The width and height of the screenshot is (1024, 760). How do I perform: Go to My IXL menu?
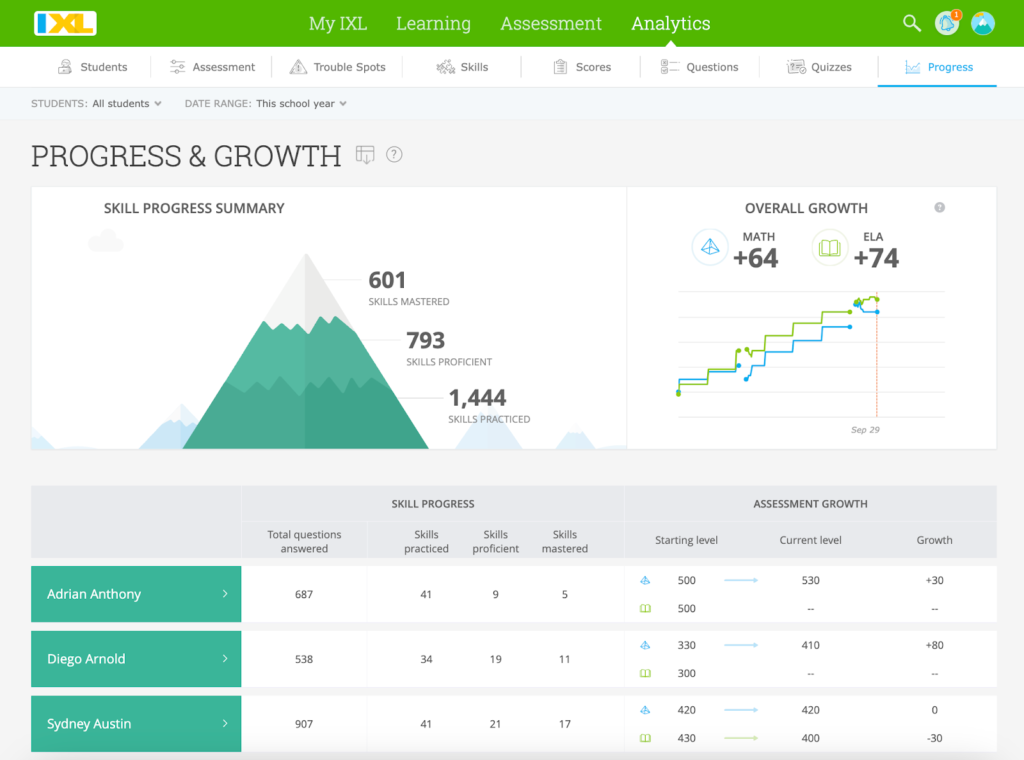click(338, 24)
